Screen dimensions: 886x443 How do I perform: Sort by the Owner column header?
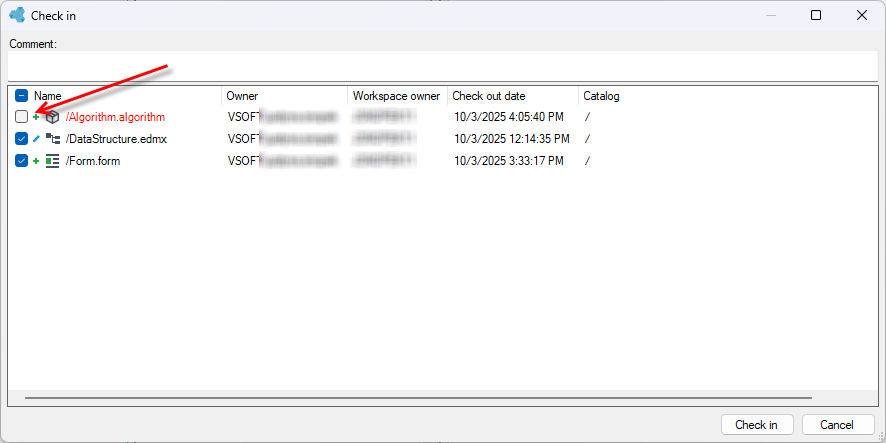242,96
